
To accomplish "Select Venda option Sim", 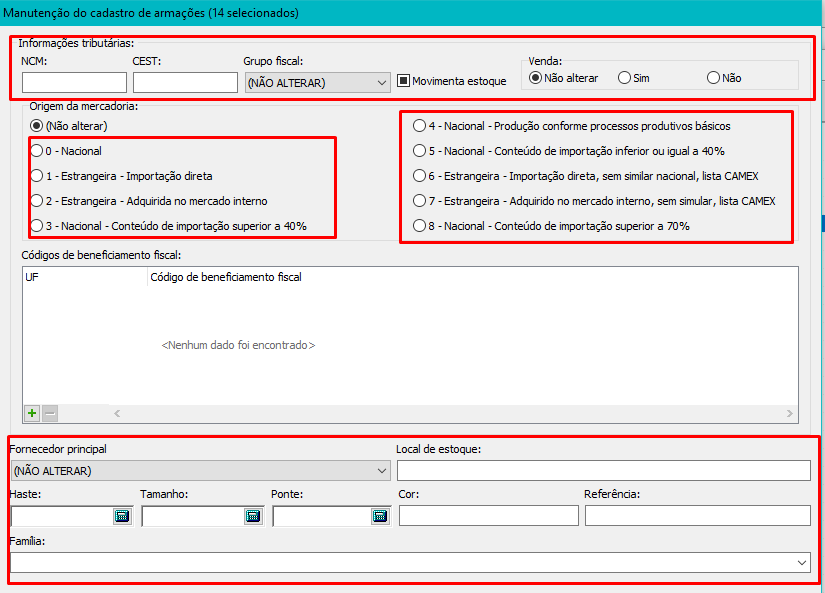I will 625,77.
